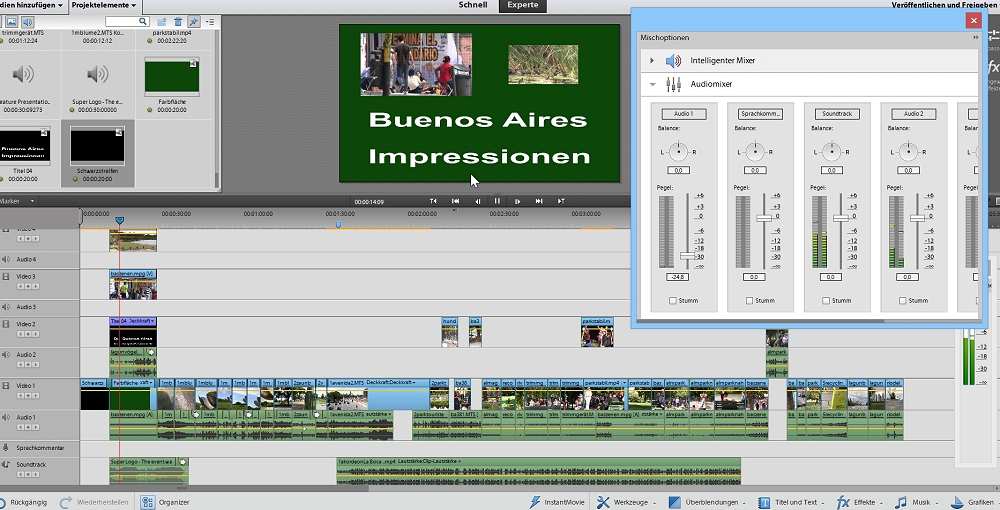Viewport: 1000px width, 510px height.
Task: Select the Farbfläche thumbnail
Action: [172, 75]
